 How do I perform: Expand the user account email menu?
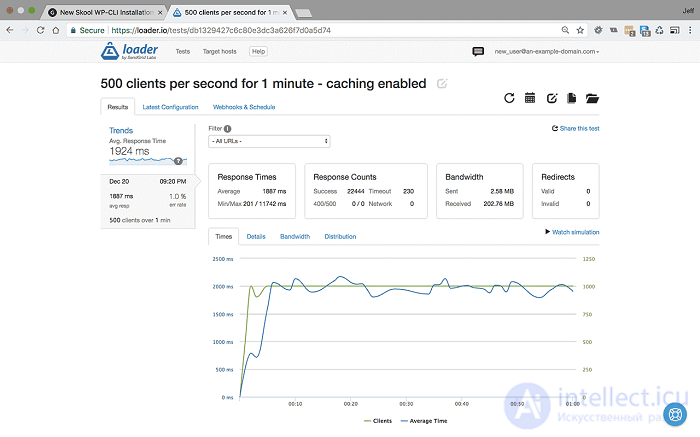coord(546,51)
